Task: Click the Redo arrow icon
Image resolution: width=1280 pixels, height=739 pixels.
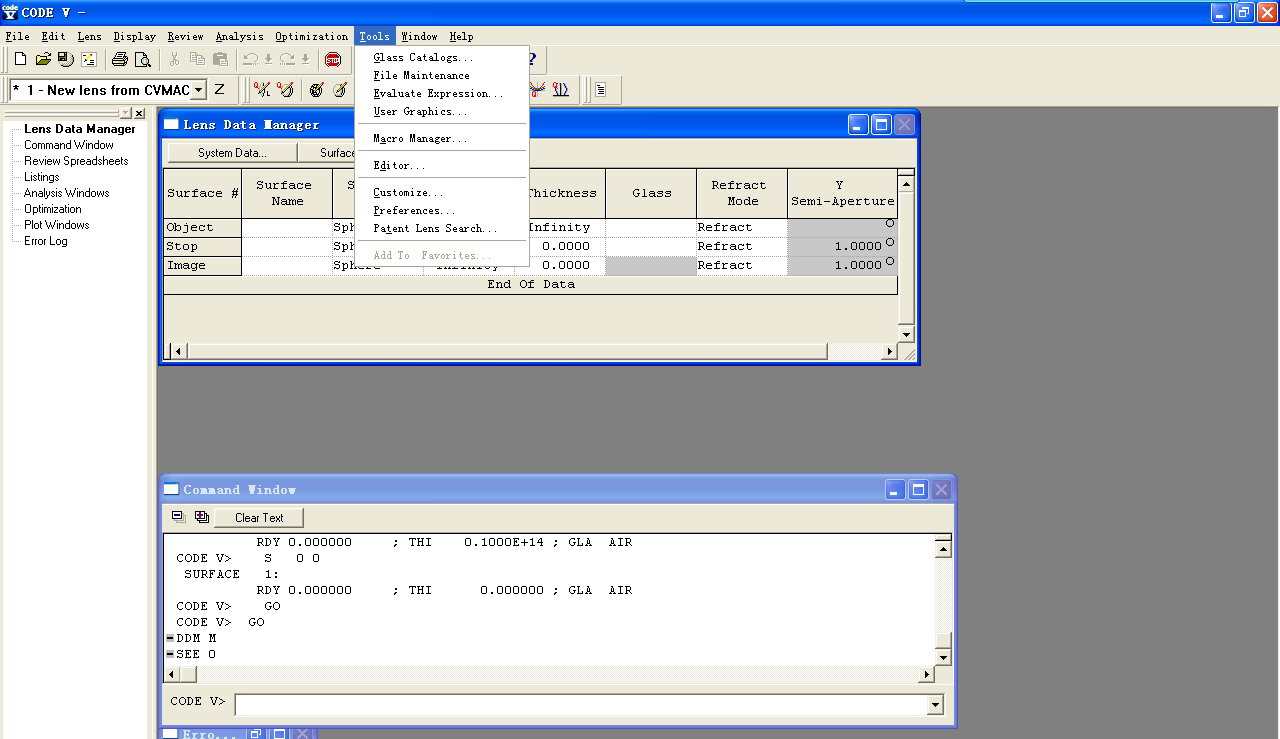Action: tap(287, 59)
